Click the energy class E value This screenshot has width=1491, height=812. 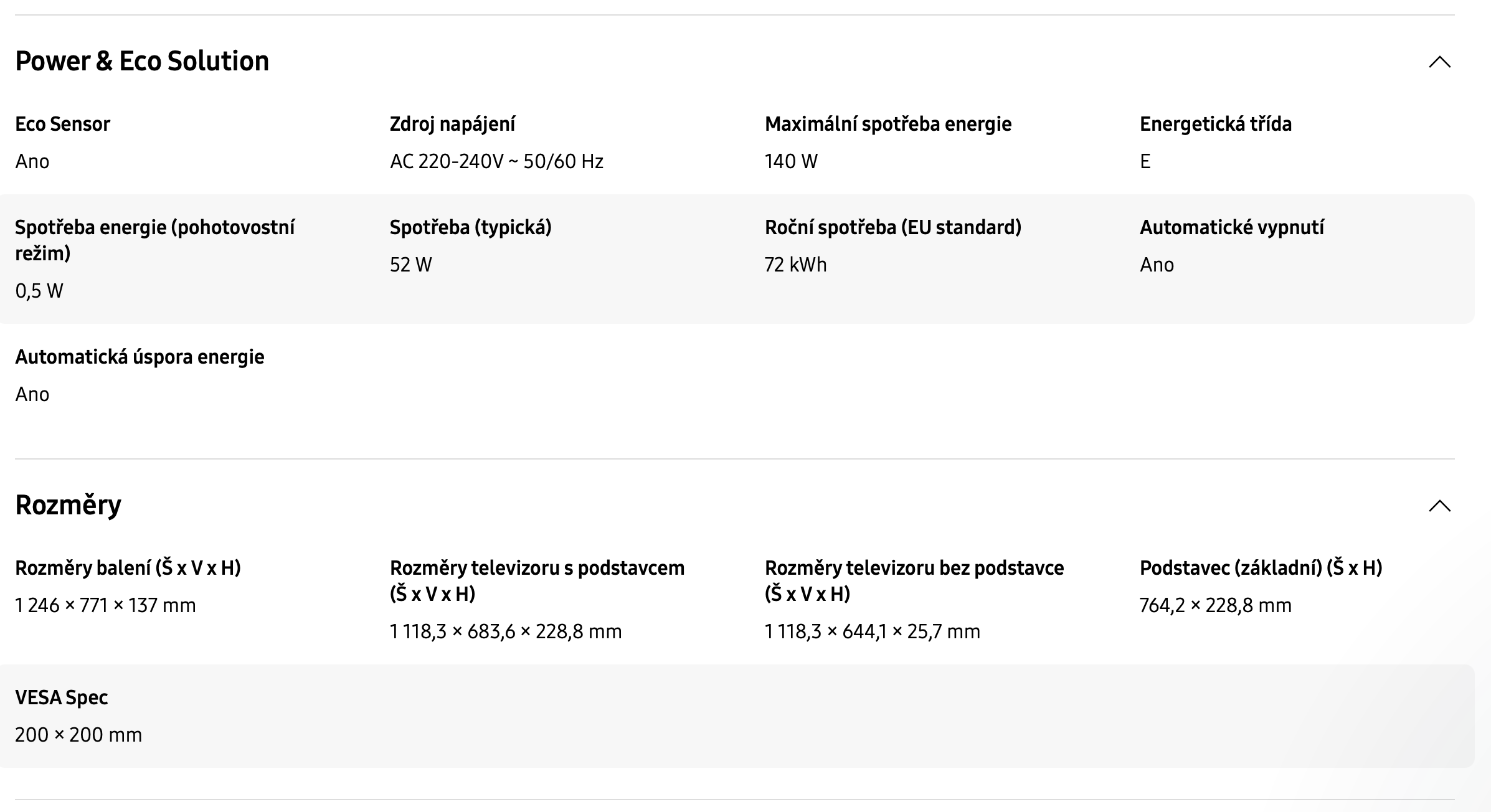[1145, 161]
